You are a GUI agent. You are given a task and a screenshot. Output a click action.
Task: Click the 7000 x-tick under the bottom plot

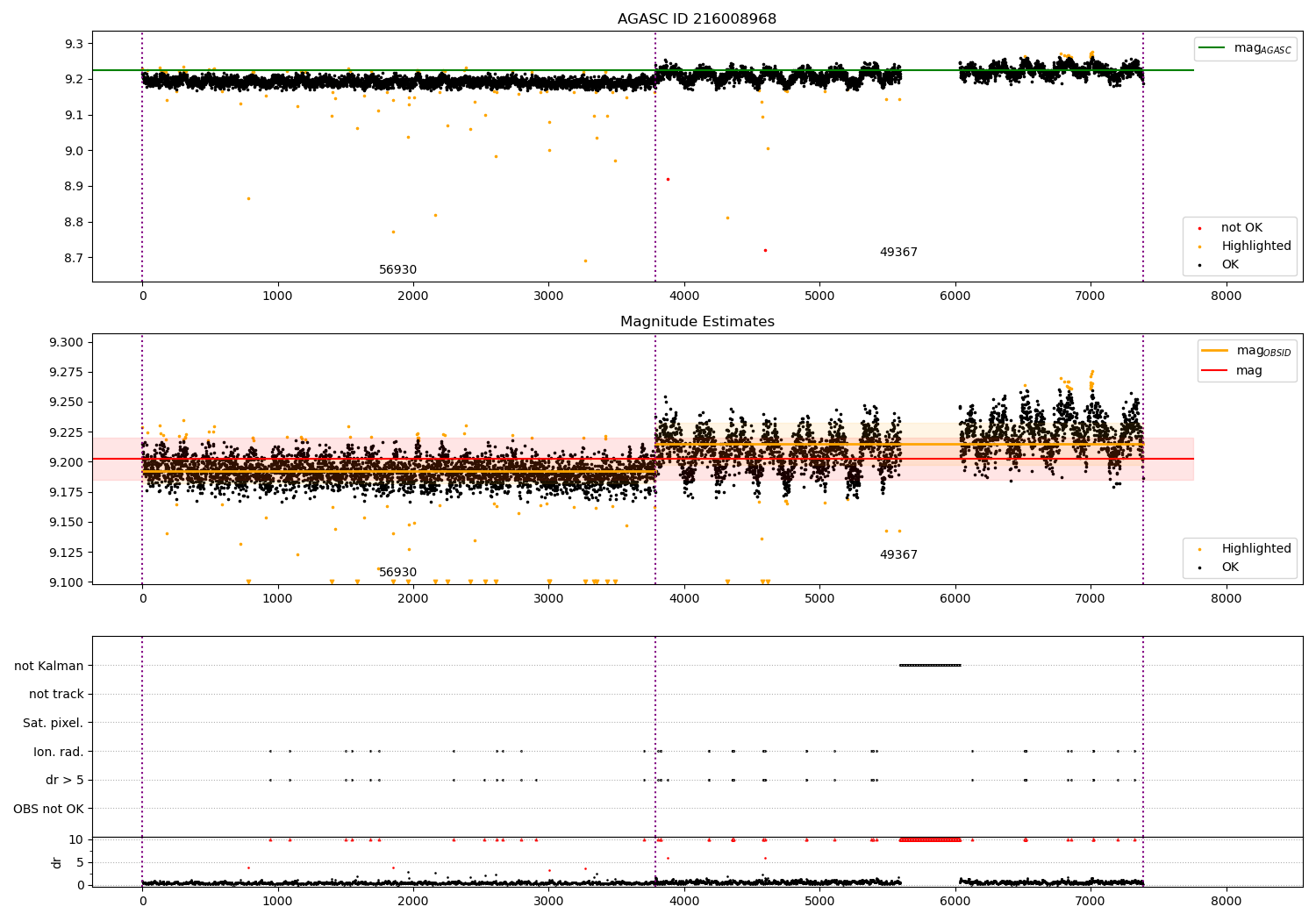coord(1091,902)
